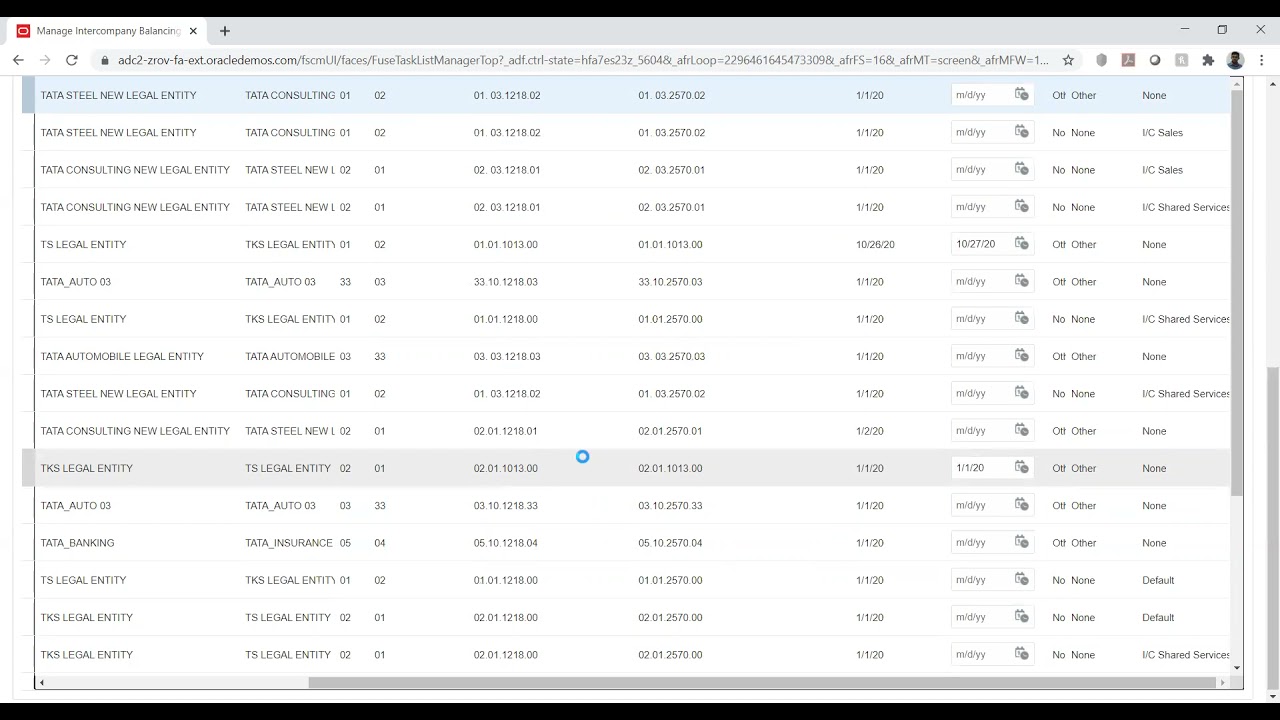The image size is (1280, 720).
Task: Click account 33.10.1218.03
Action: click(x=506, y=281)
